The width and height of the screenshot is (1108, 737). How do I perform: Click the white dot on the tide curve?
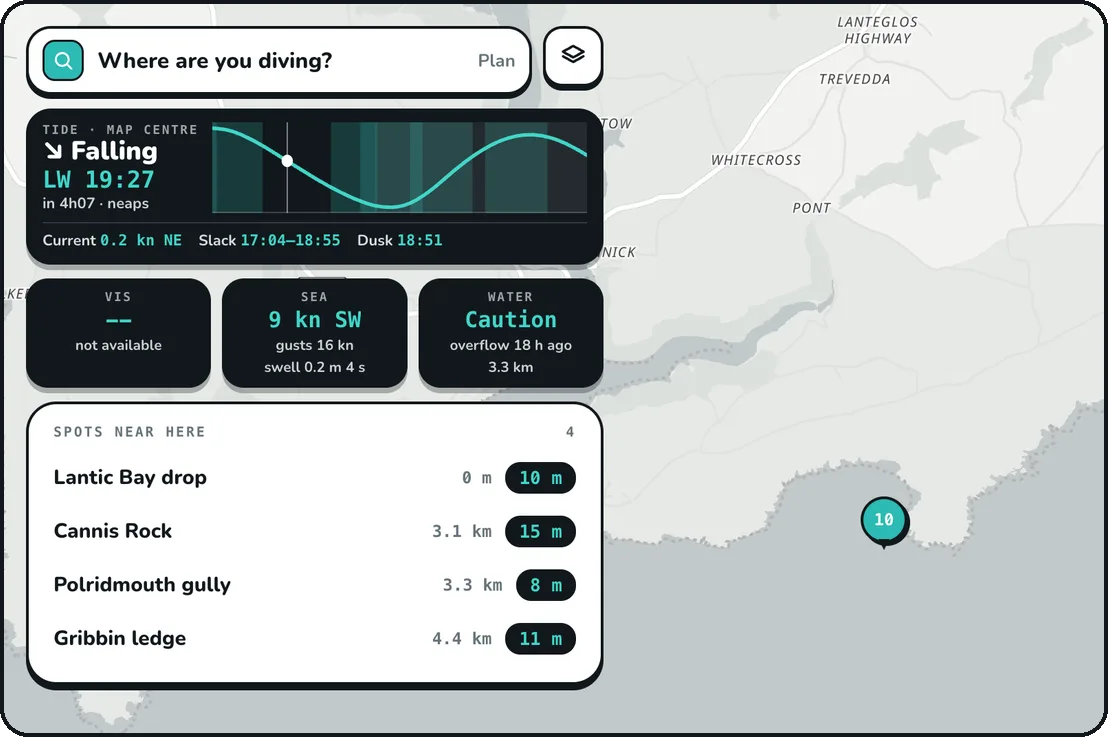coord(287,160)
